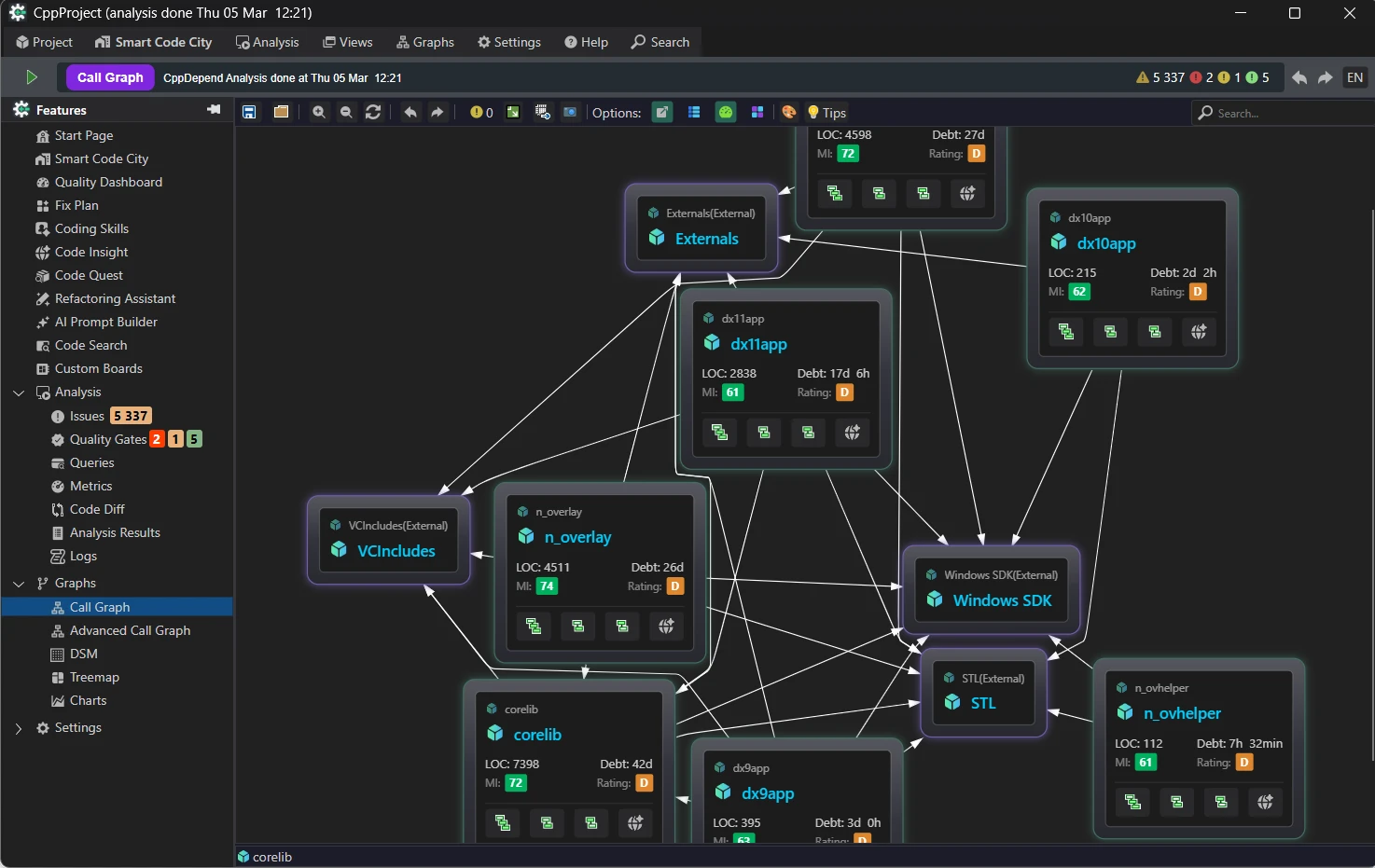
Task: Collapse the Analysis tree section
Action: 19,393
